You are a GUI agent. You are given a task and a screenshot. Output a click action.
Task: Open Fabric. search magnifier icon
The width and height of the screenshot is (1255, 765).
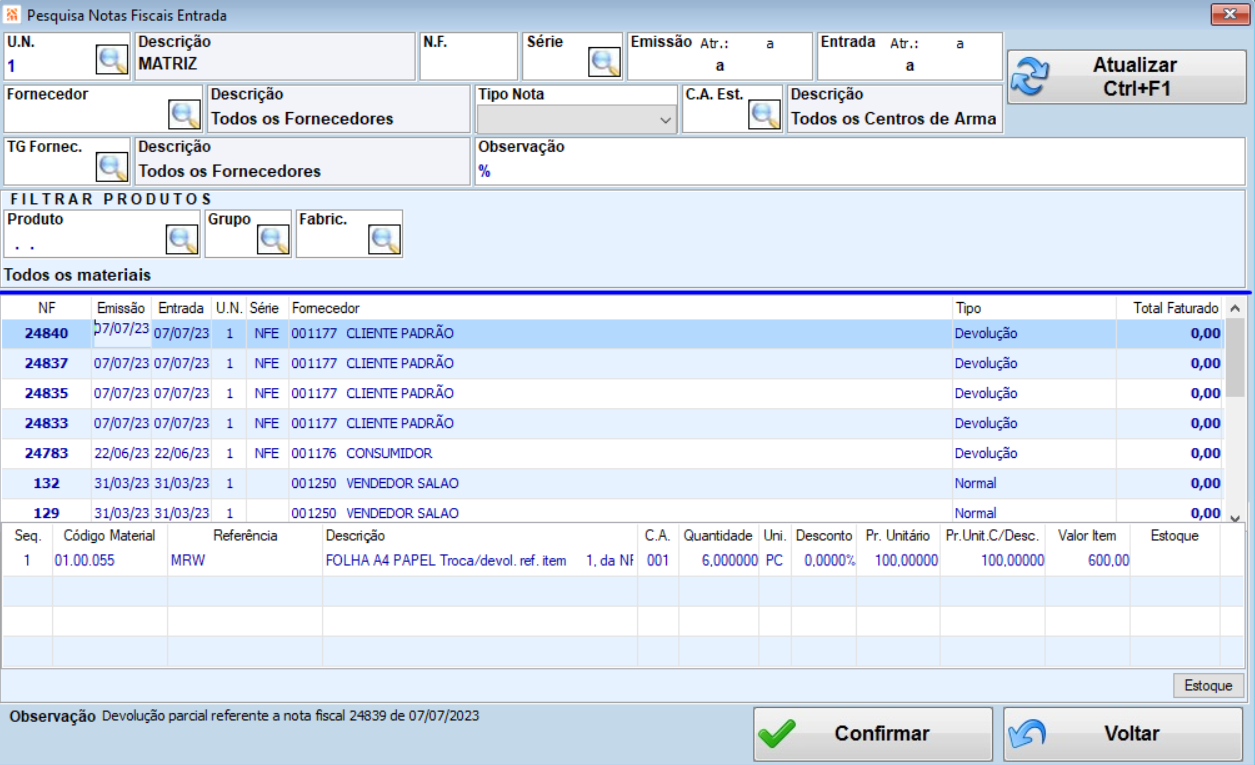coord(385,239)
